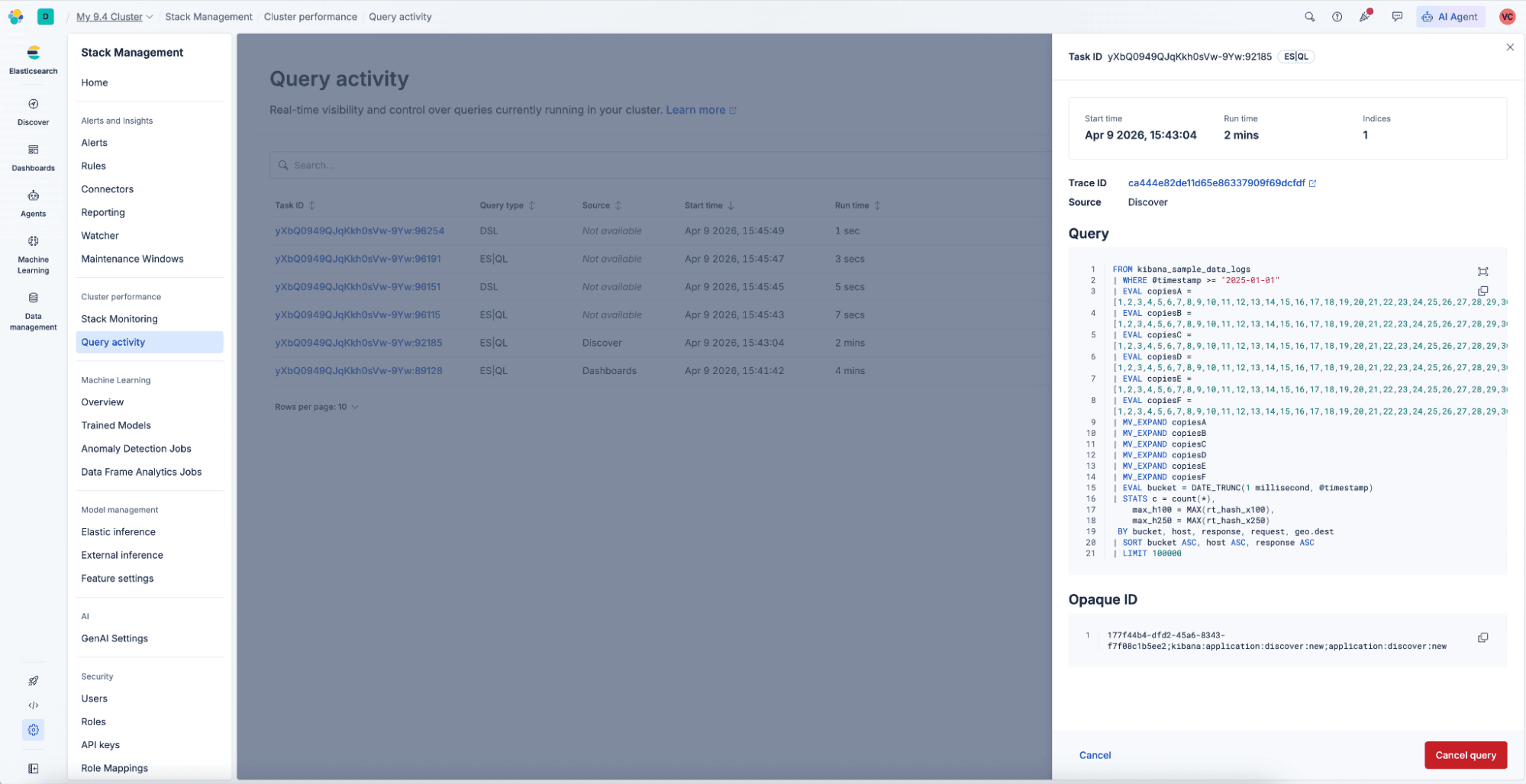This screenshot has width=1526, height=784.
Task: Open Trained Models under Machine Learning
Action: [115, 425]
